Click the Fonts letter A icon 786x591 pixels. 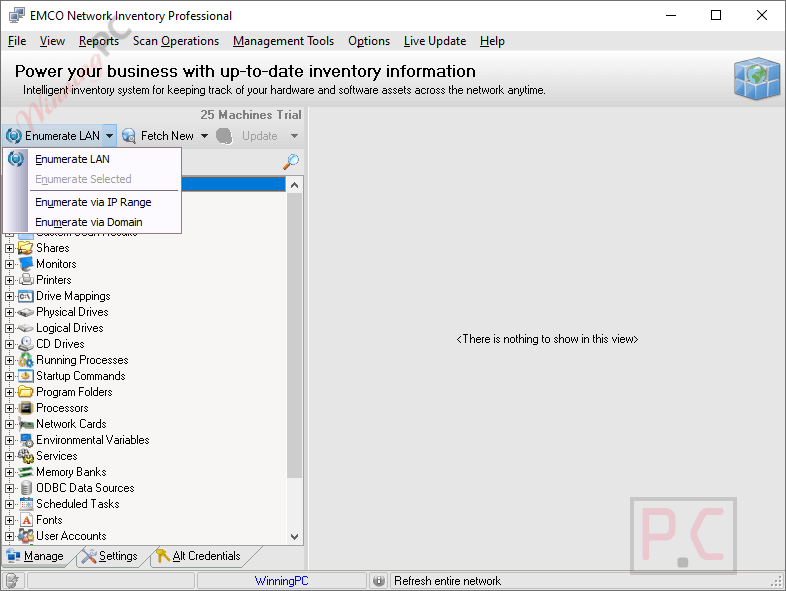tap(27, 520)
